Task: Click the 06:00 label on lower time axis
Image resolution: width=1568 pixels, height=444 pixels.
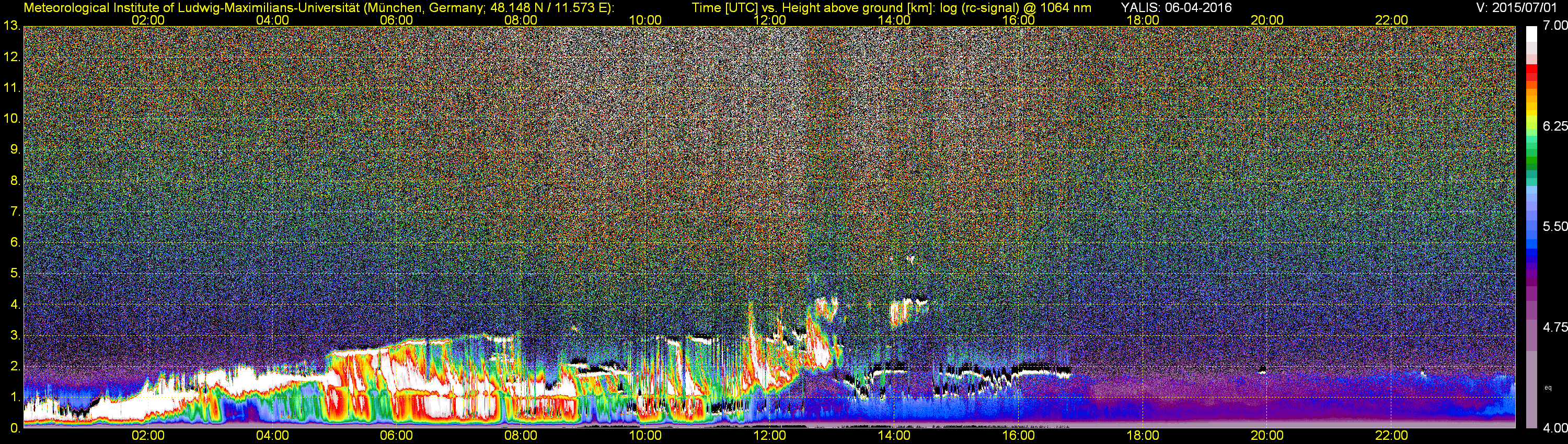Action: click(396, 436)
